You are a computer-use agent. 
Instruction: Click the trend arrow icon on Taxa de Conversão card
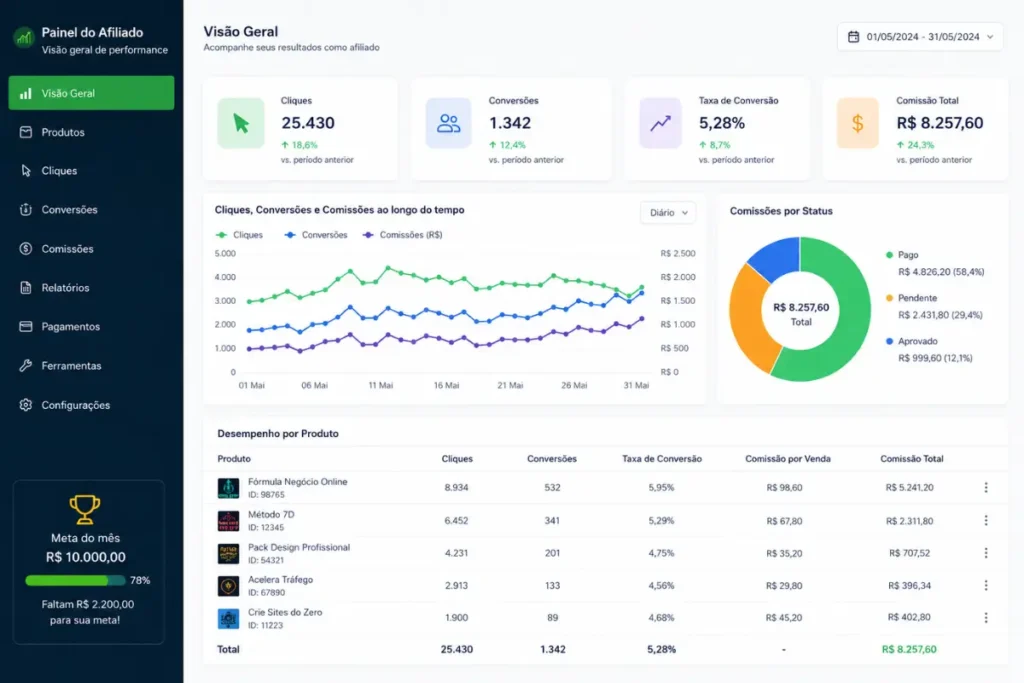pos(660,123)
